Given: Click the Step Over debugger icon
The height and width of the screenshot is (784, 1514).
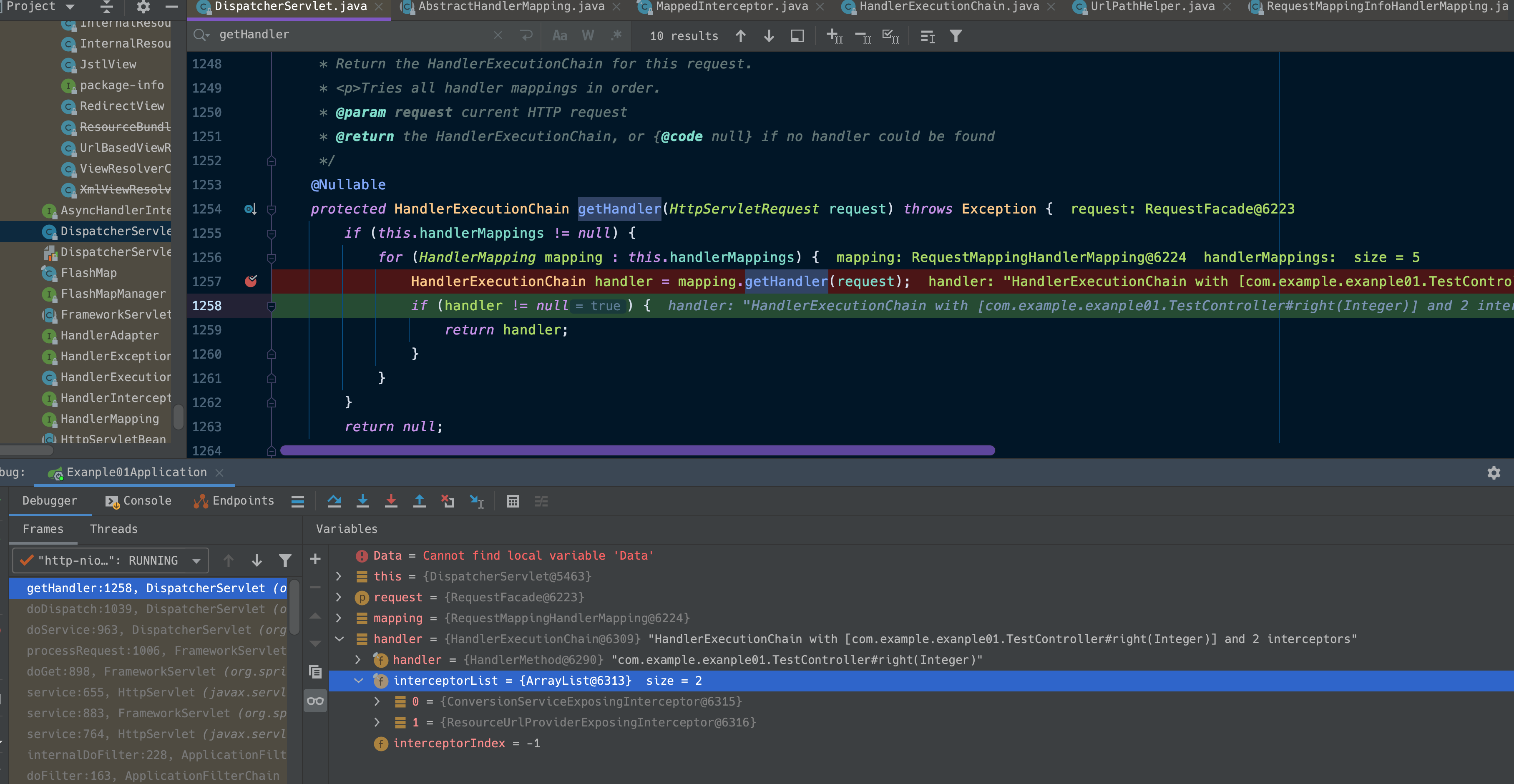Looking at the screenshot, I should [334, 501].
